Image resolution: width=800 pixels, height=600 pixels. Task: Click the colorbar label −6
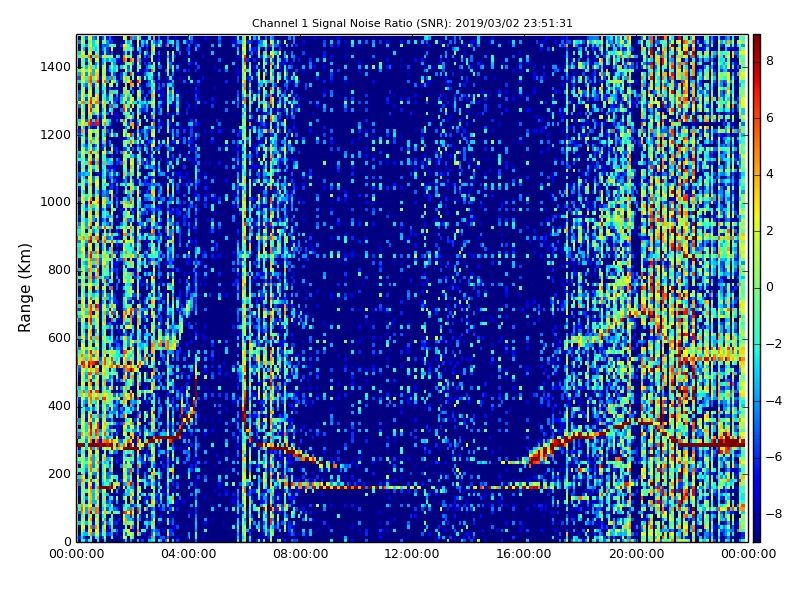(774, 457)
